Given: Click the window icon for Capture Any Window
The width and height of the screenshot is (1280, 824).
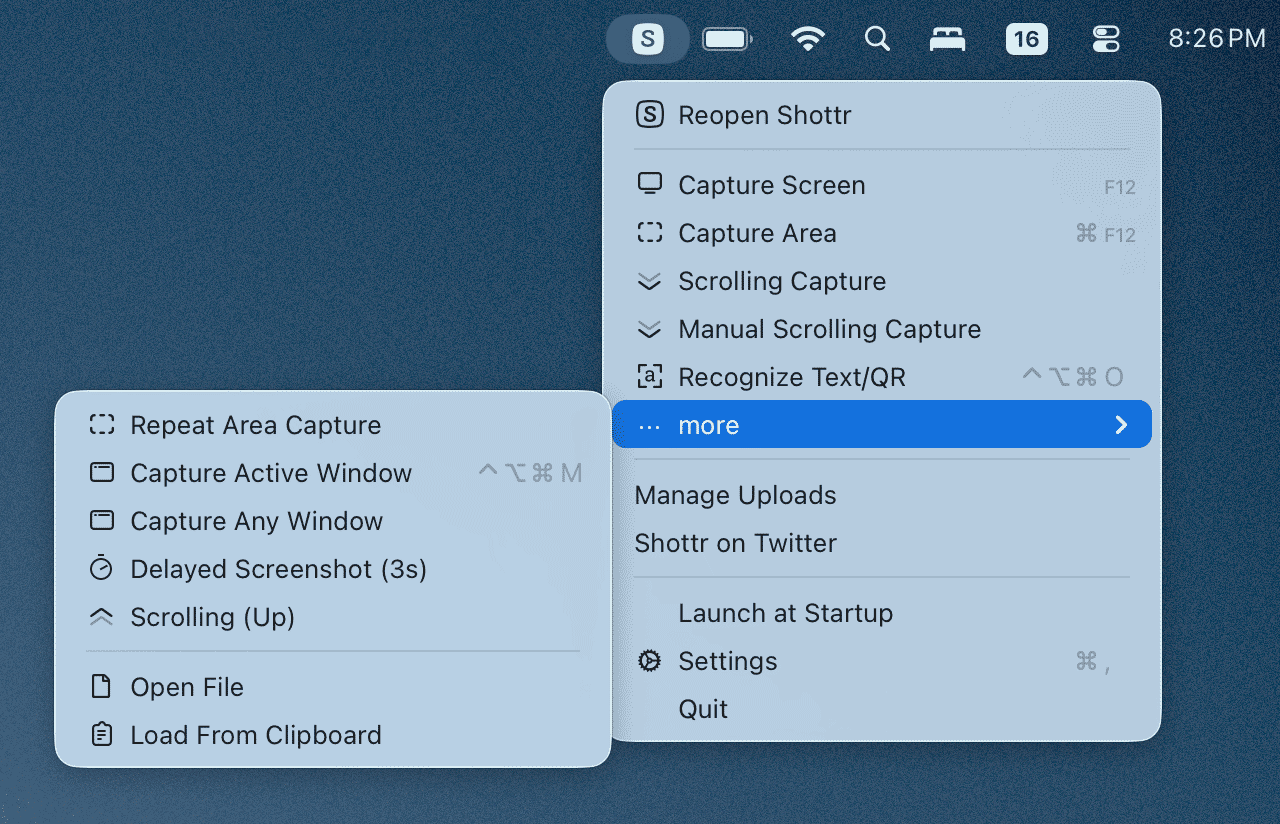Looking at the screenshot, I should 102,521.
